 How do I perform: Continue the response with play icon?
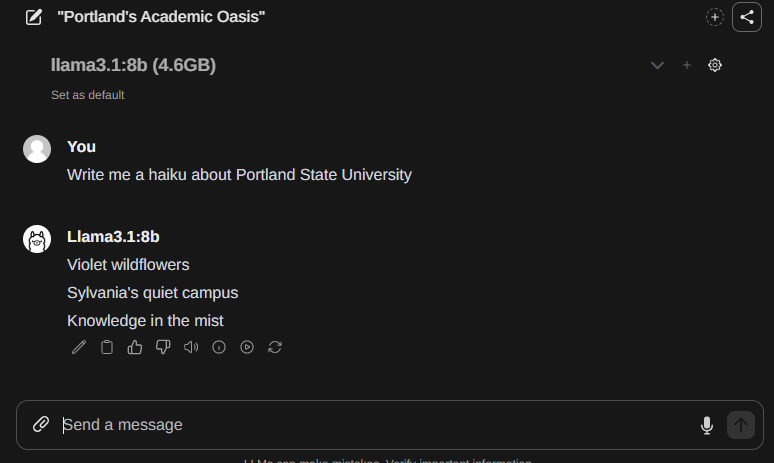(247, 347)
